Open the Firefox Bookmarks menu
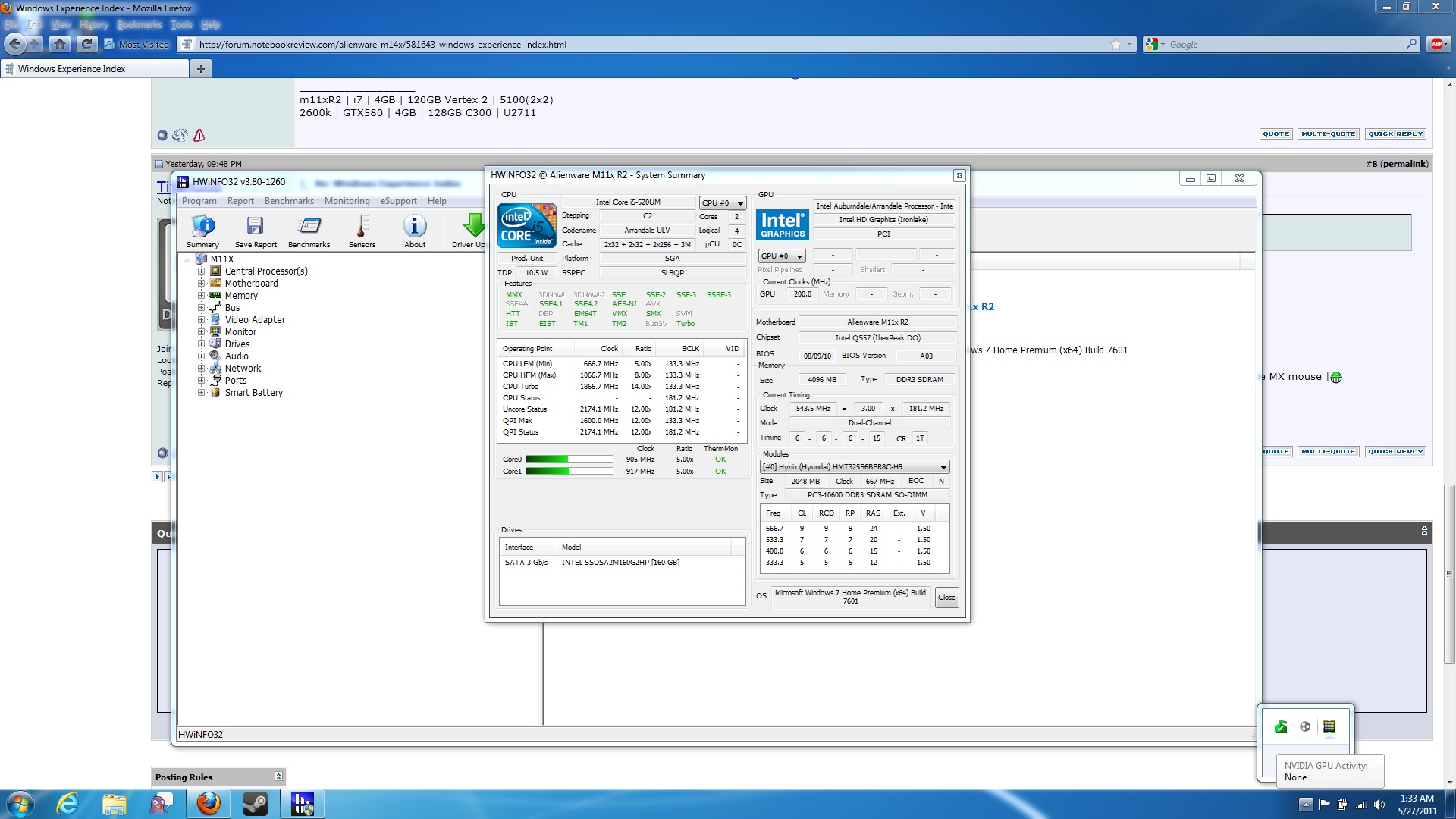1456x819 pixels. pyautogui.click(x=140, y=25)
